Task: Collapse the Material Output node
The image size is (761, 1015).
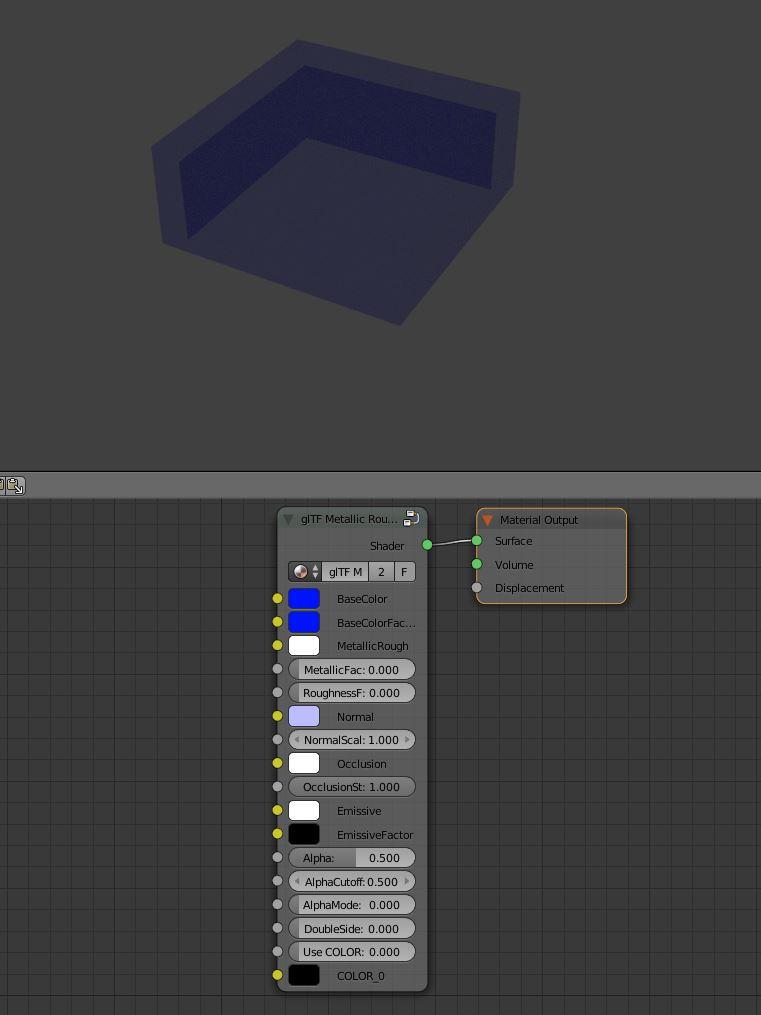Action: [x=487, y=520]
